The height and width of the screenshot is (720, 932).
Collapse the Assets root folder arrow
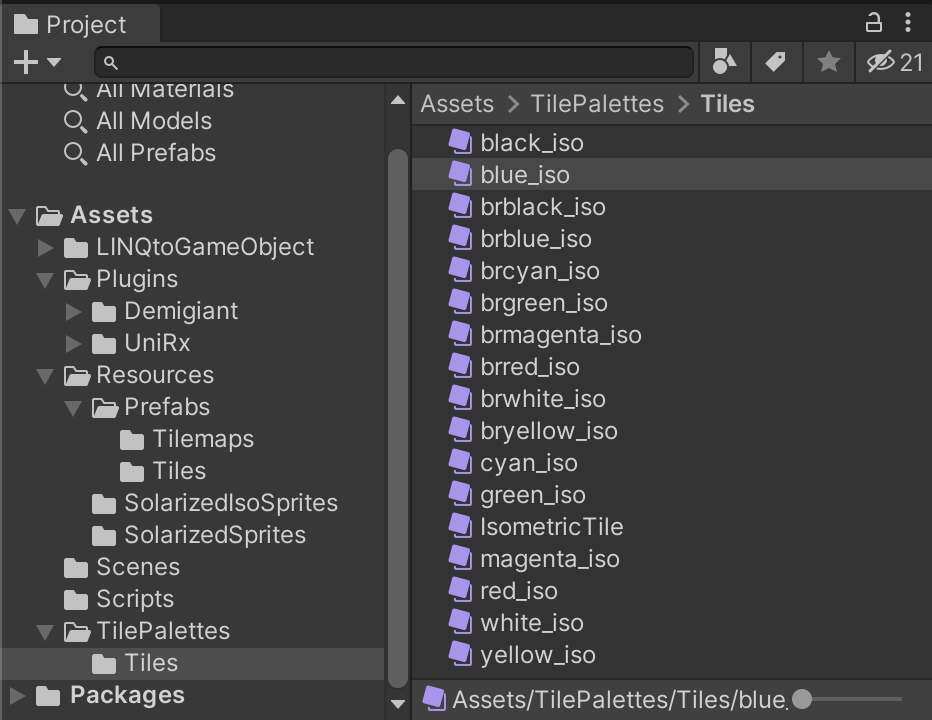pyautogui.click(x=18, y=216)
